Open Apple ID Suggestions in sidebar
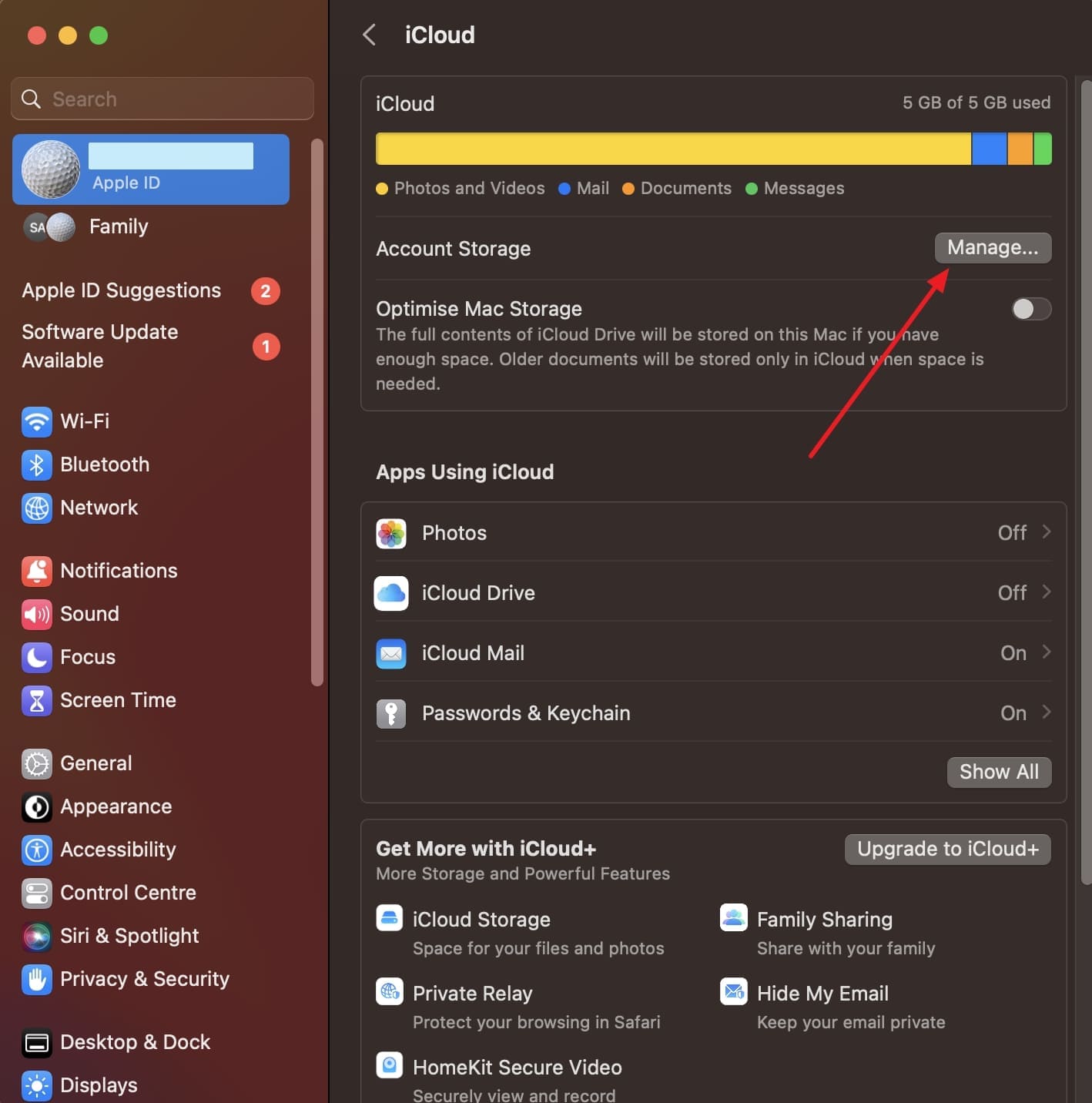 pyautogui.click(x=151, y=290)
